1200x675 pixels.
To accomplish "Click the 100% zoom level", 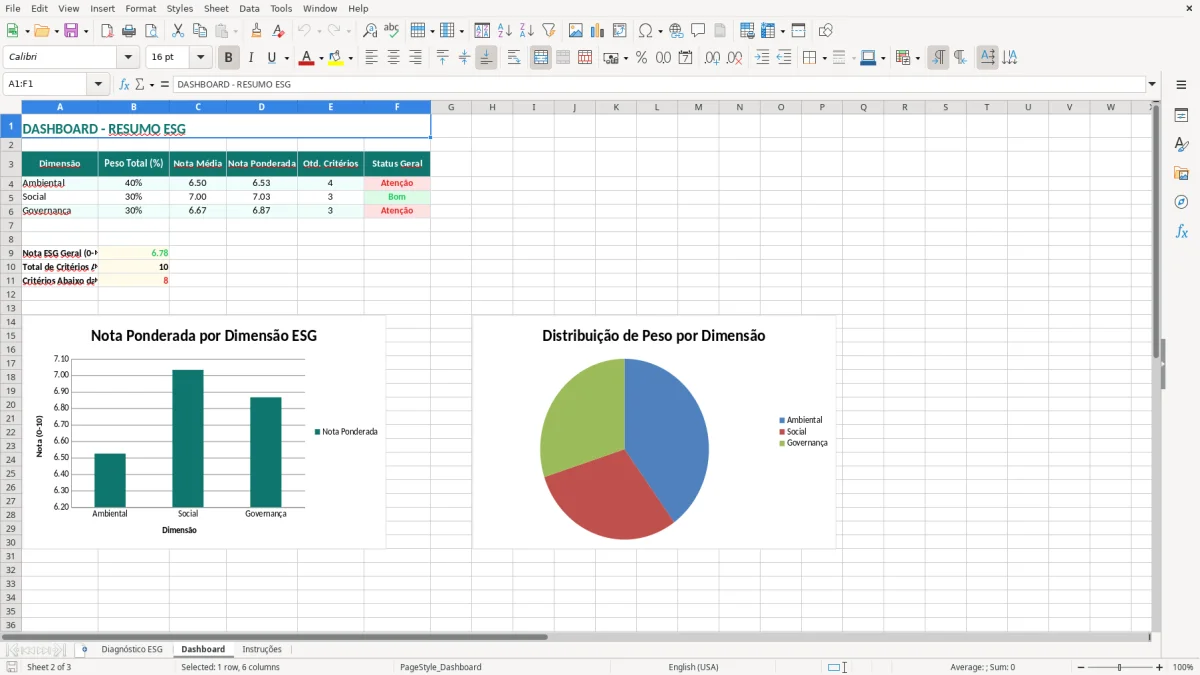I will coord(1183,667).
